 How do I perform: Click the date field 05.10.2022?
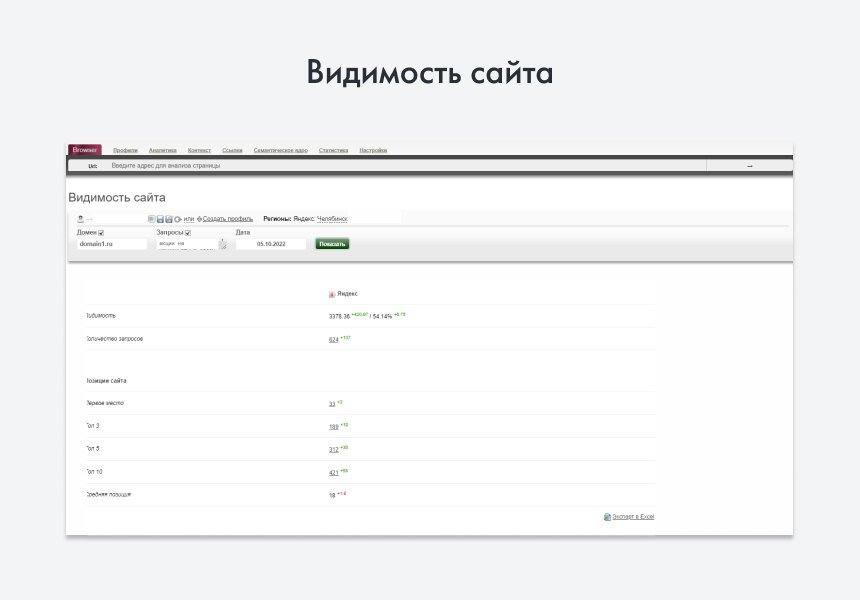click(x=271, y=244)
